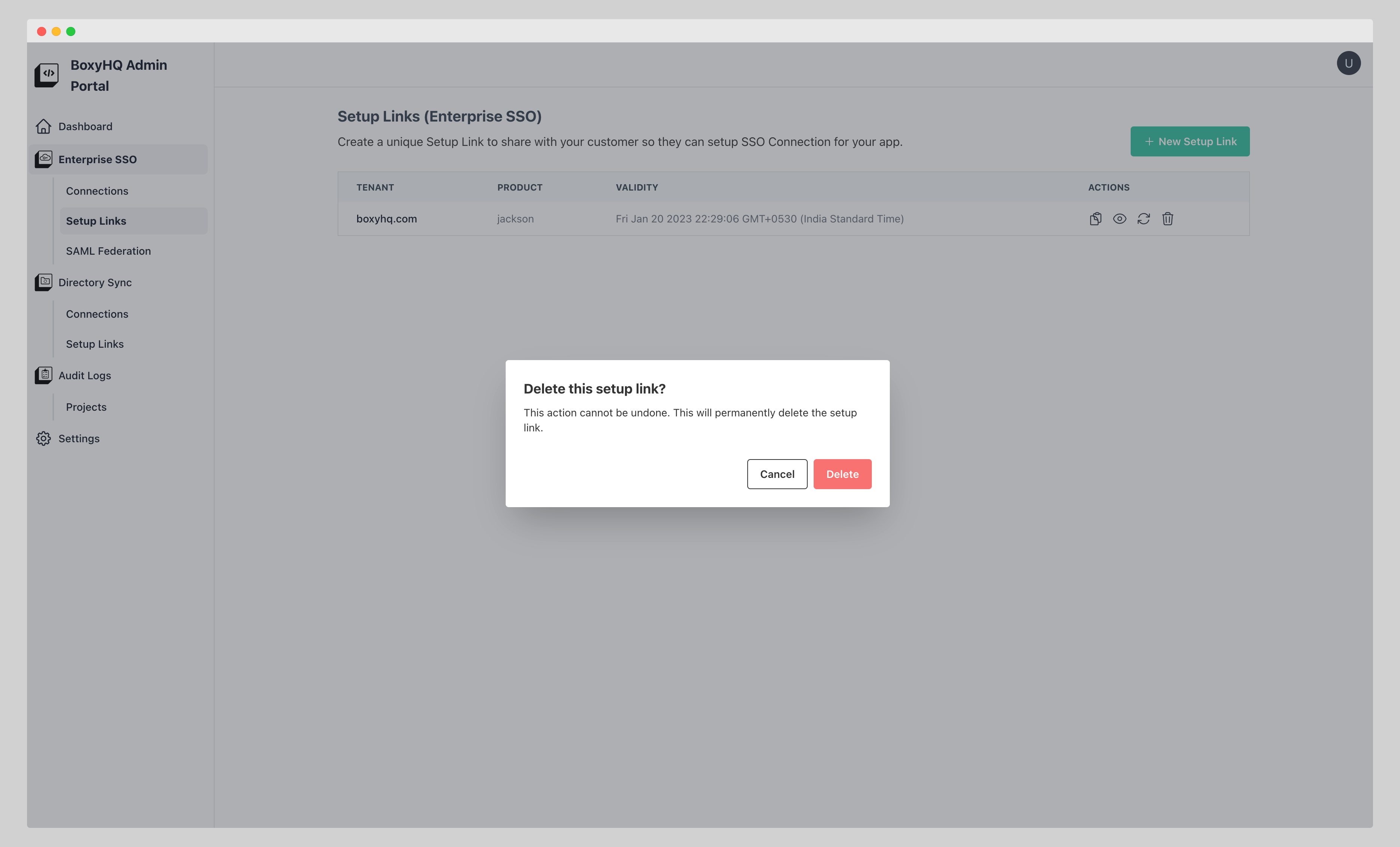Click the New Setup Link button
The height and width of the screenshot is (847, 1400).
click(1190, 141)
